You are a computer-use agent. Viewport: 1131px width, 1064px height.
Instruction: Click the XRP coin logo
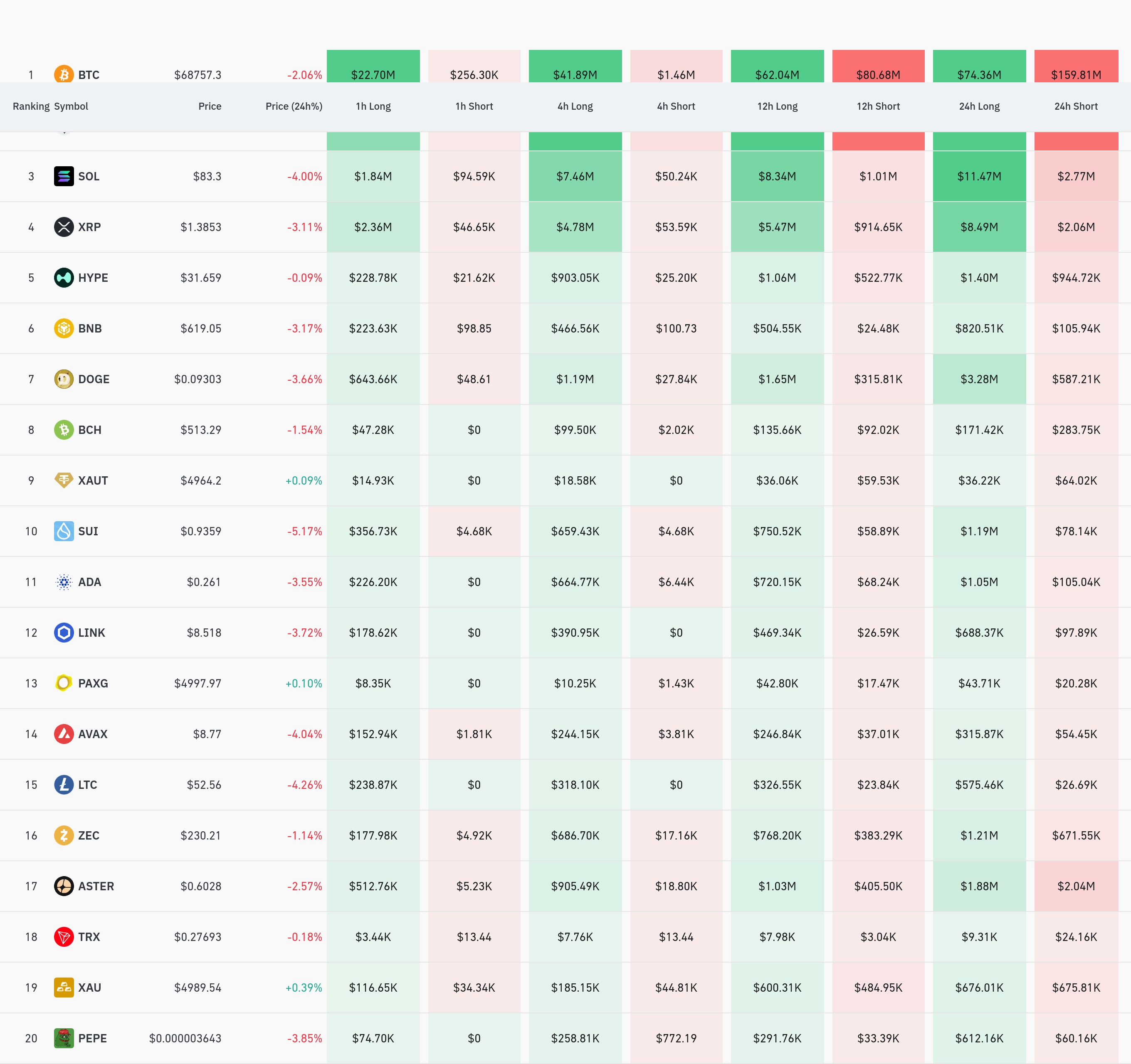[64, 227]
